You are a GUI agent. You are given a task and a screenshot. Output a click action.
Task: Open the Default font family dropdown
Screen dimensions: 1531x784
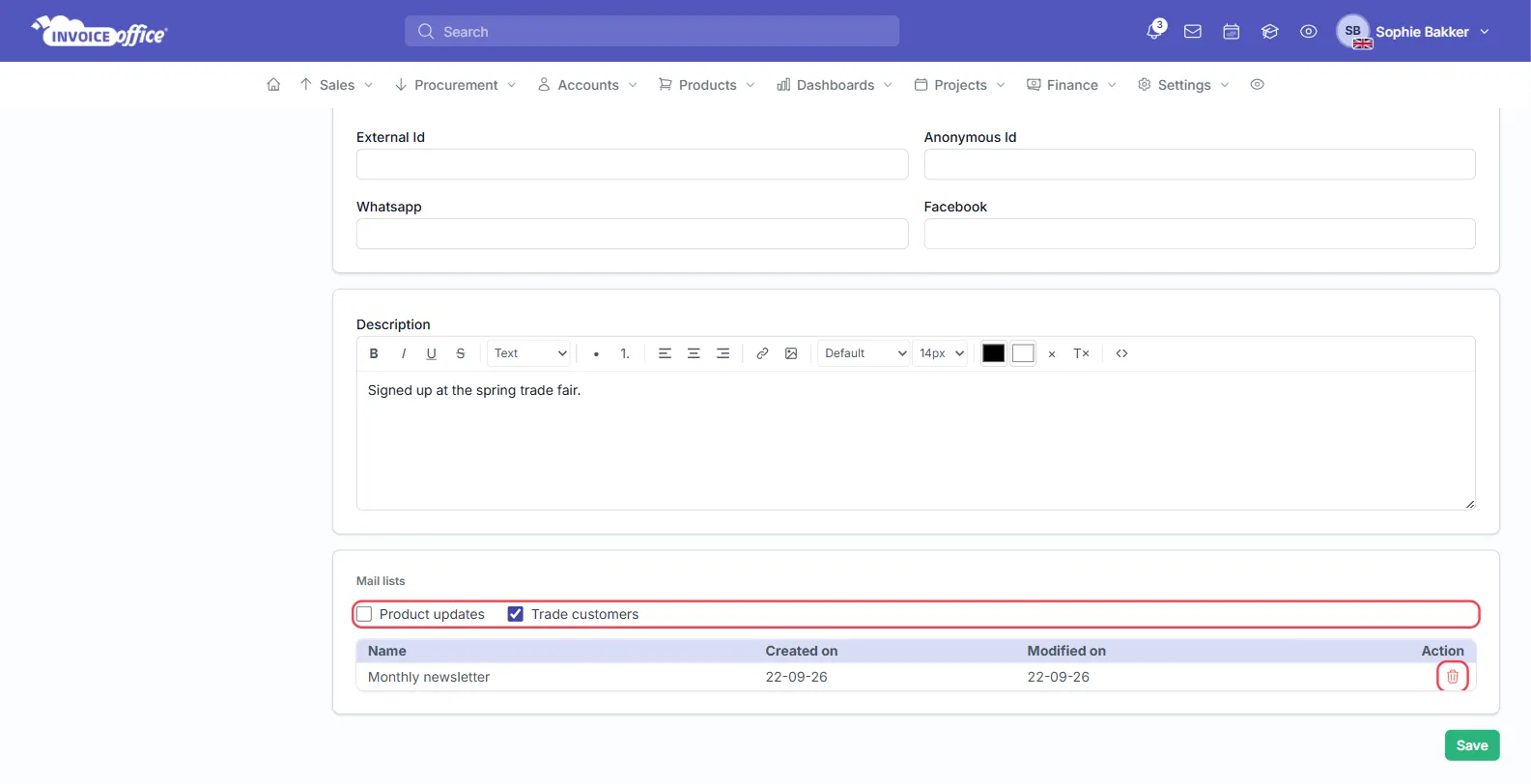[864, 353]
